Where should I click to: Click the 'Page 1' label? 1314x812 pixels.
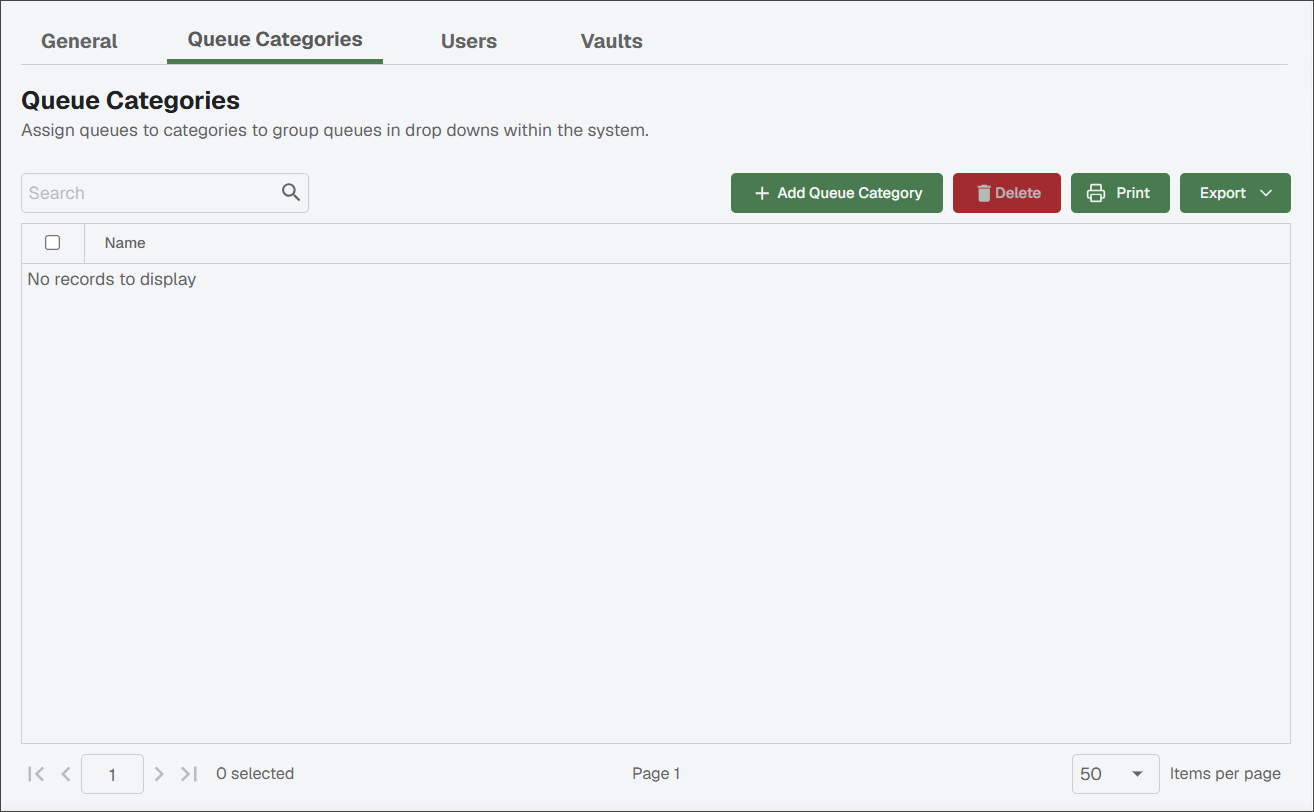pyautogui.click(x=656, y=774)
